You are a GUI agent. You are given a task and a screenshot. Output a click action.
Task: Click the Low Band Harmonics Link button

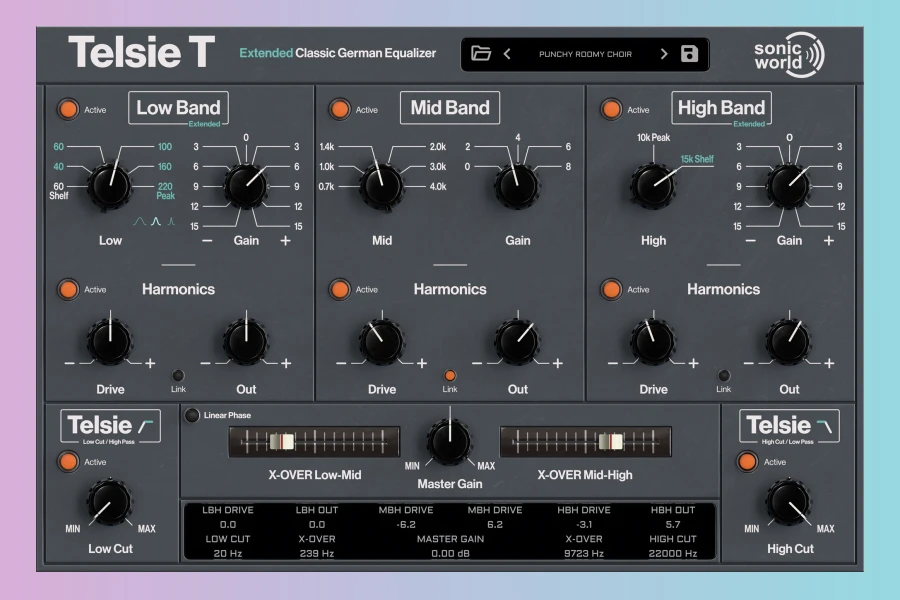coord(178,375)
